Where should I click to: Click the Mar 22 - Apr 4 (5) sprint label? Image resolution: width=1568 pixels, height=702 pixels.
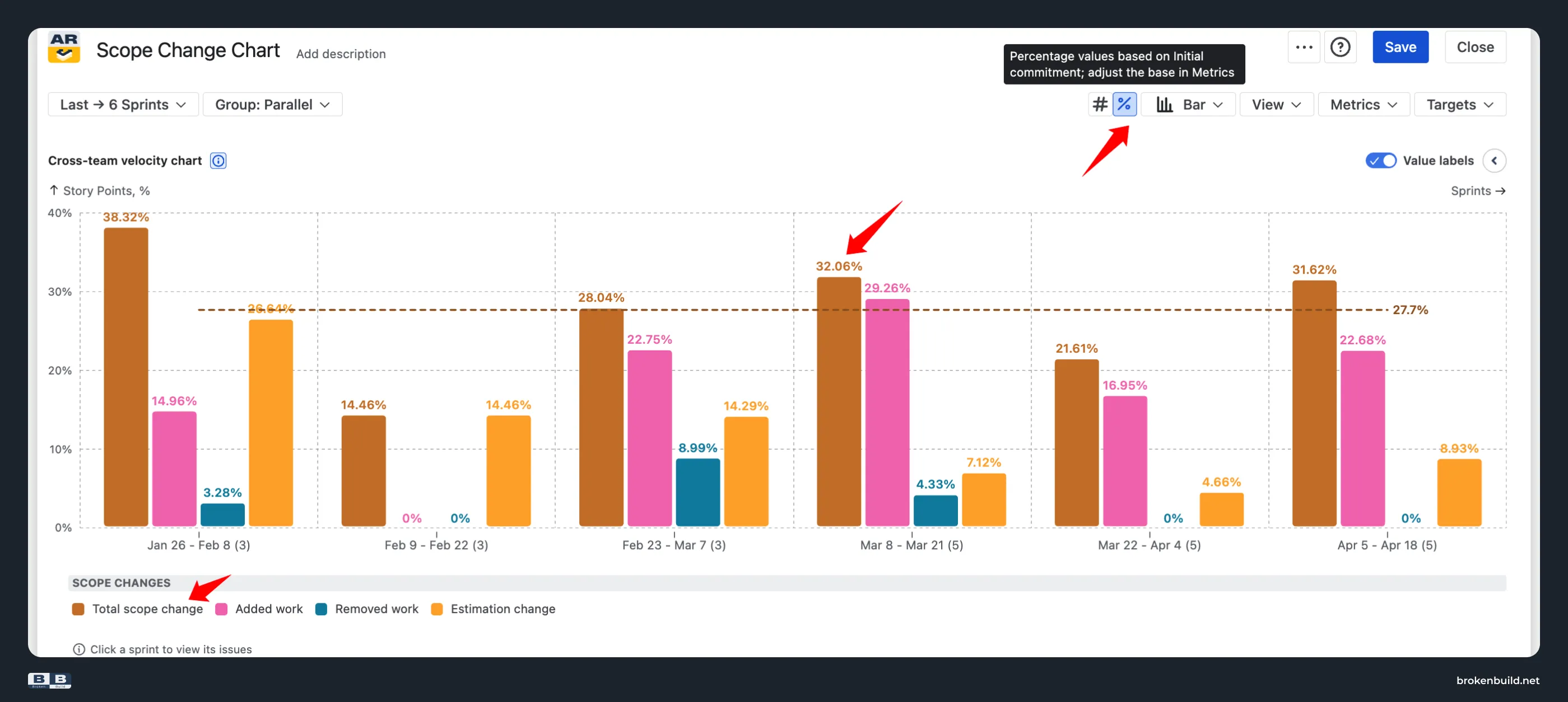pos(1149,545)
